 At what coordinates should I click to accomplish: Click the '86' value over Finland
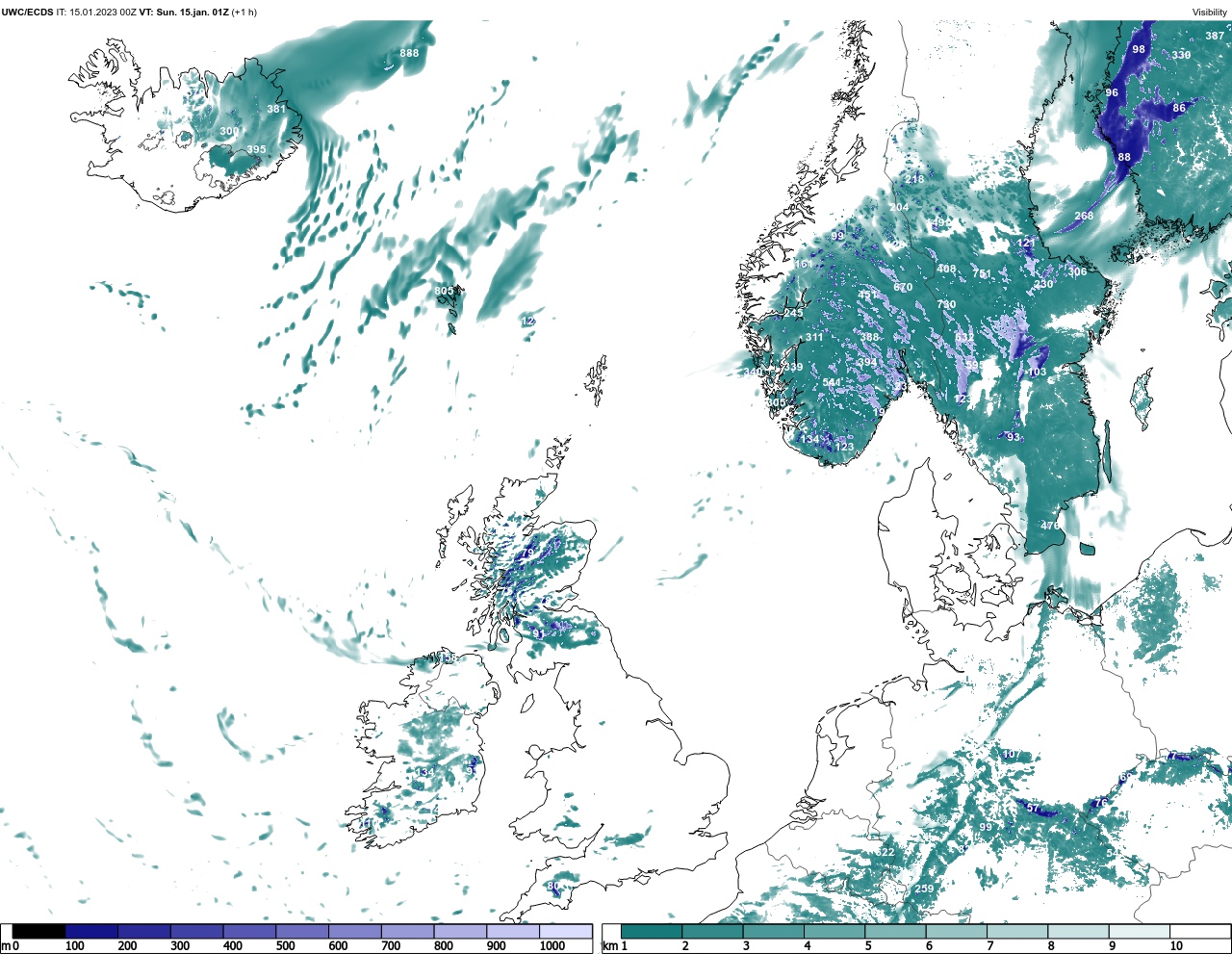point(1179,108)
